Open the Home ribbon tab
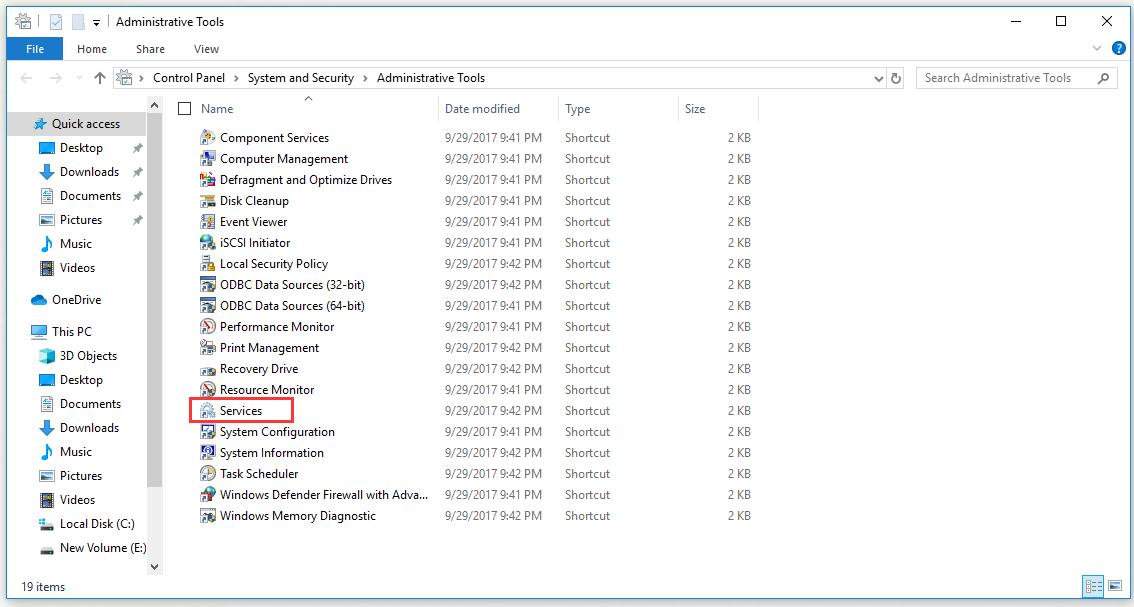Viewport: 1134px width, 607px height. click(92, 49)
